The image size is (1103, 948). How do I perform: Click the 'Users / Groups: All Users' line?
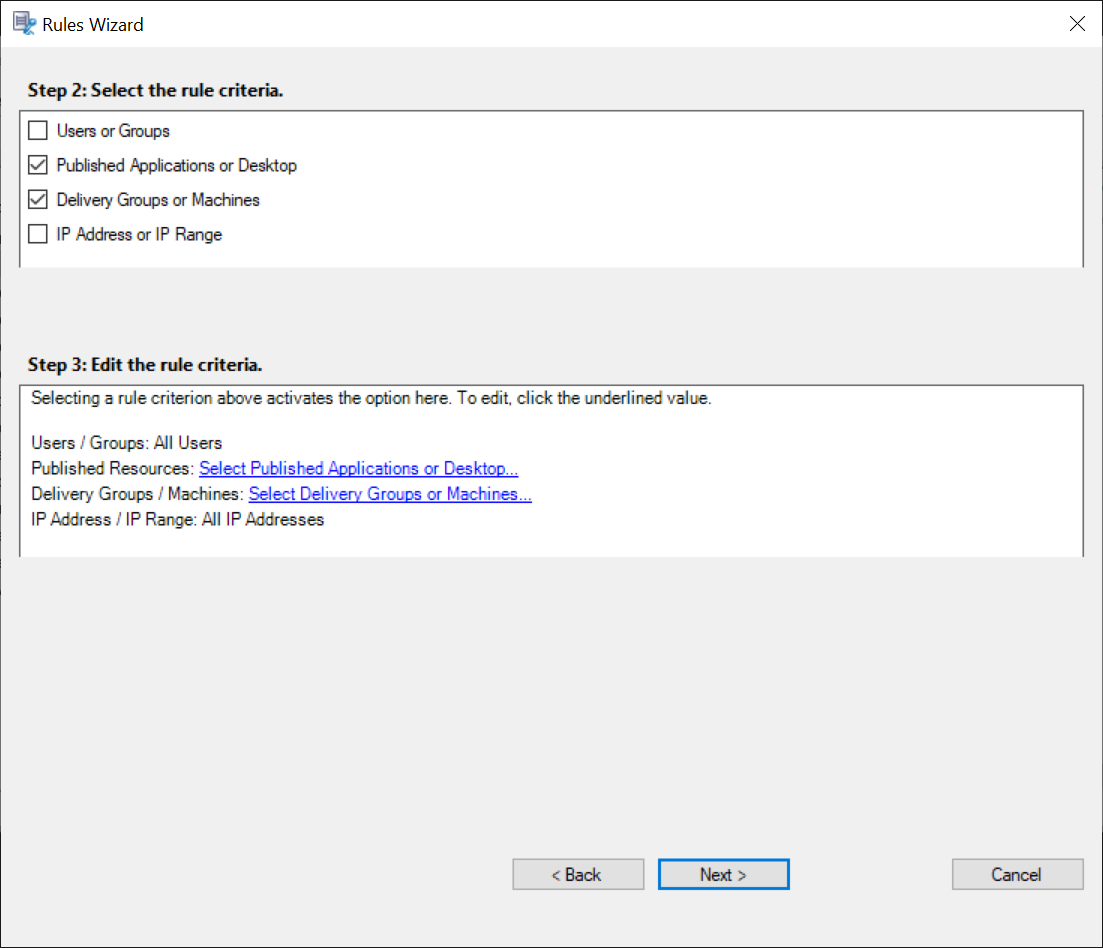[x=127, y=442]
